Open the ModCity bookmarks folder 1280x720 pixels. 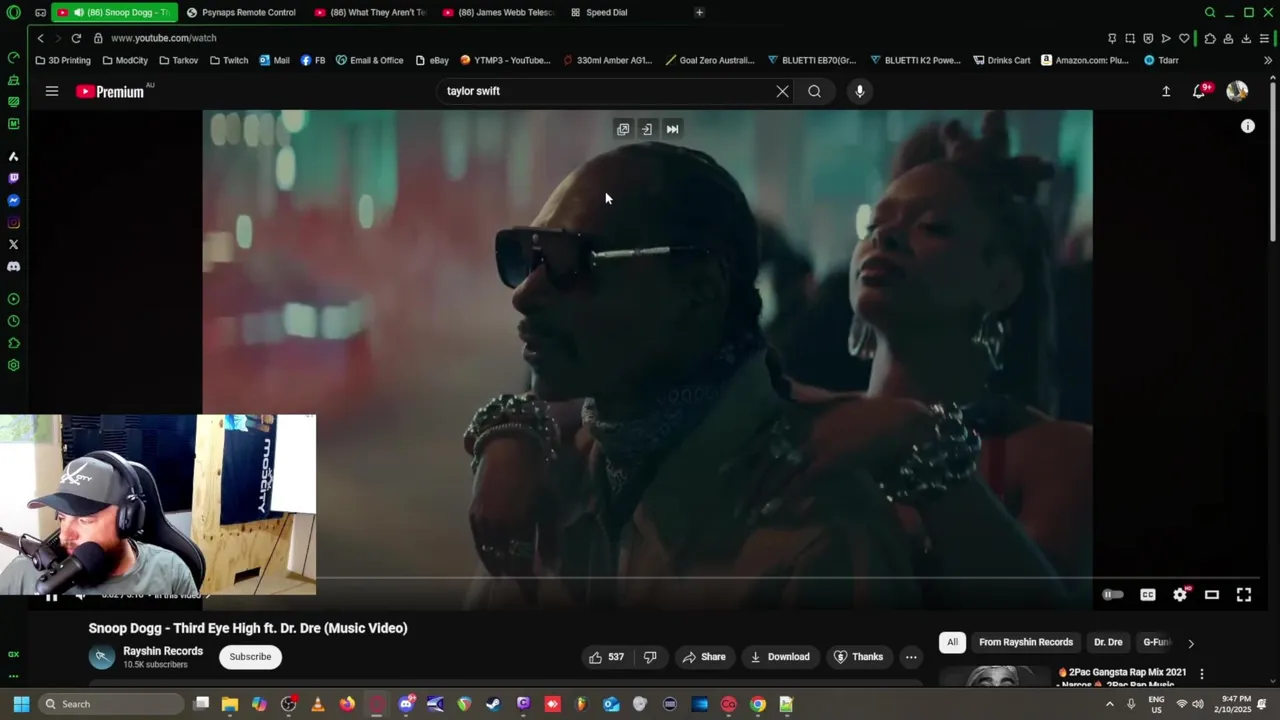[124, 60]
